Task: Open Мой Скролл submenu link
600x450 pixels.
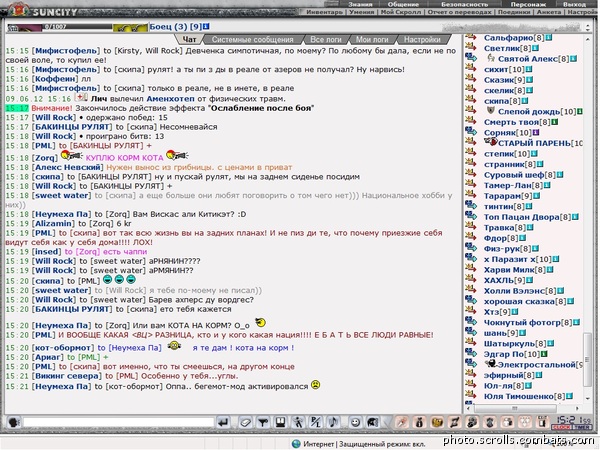Action: point(401,12)
